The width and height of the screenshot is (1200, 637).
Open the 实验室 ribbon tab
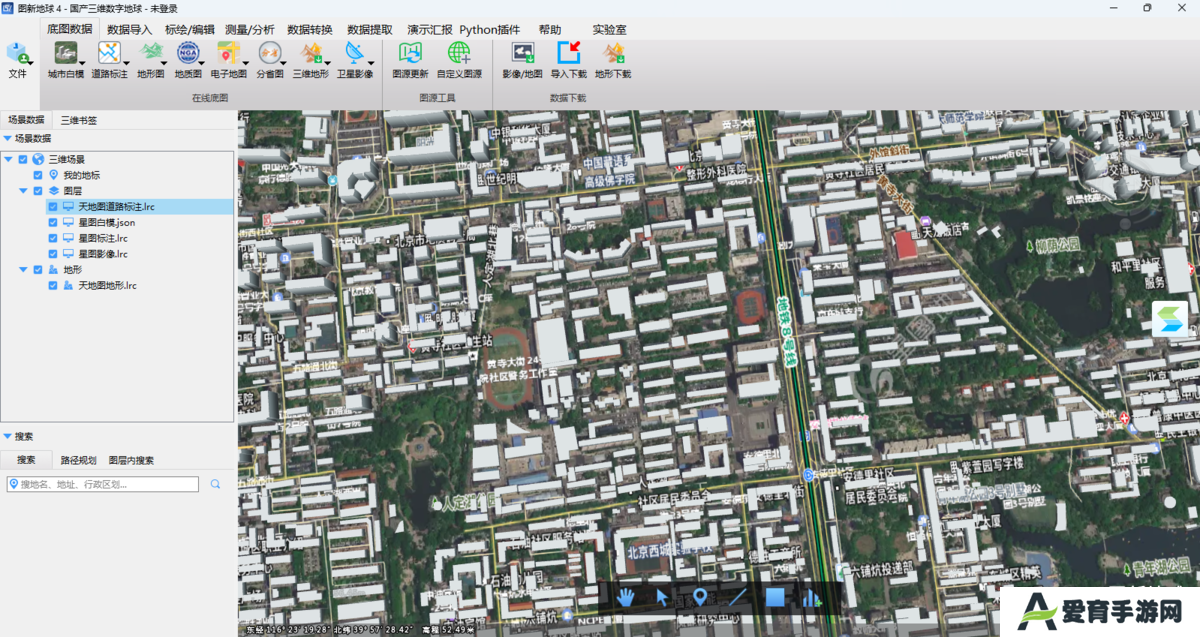pos(609,29)
